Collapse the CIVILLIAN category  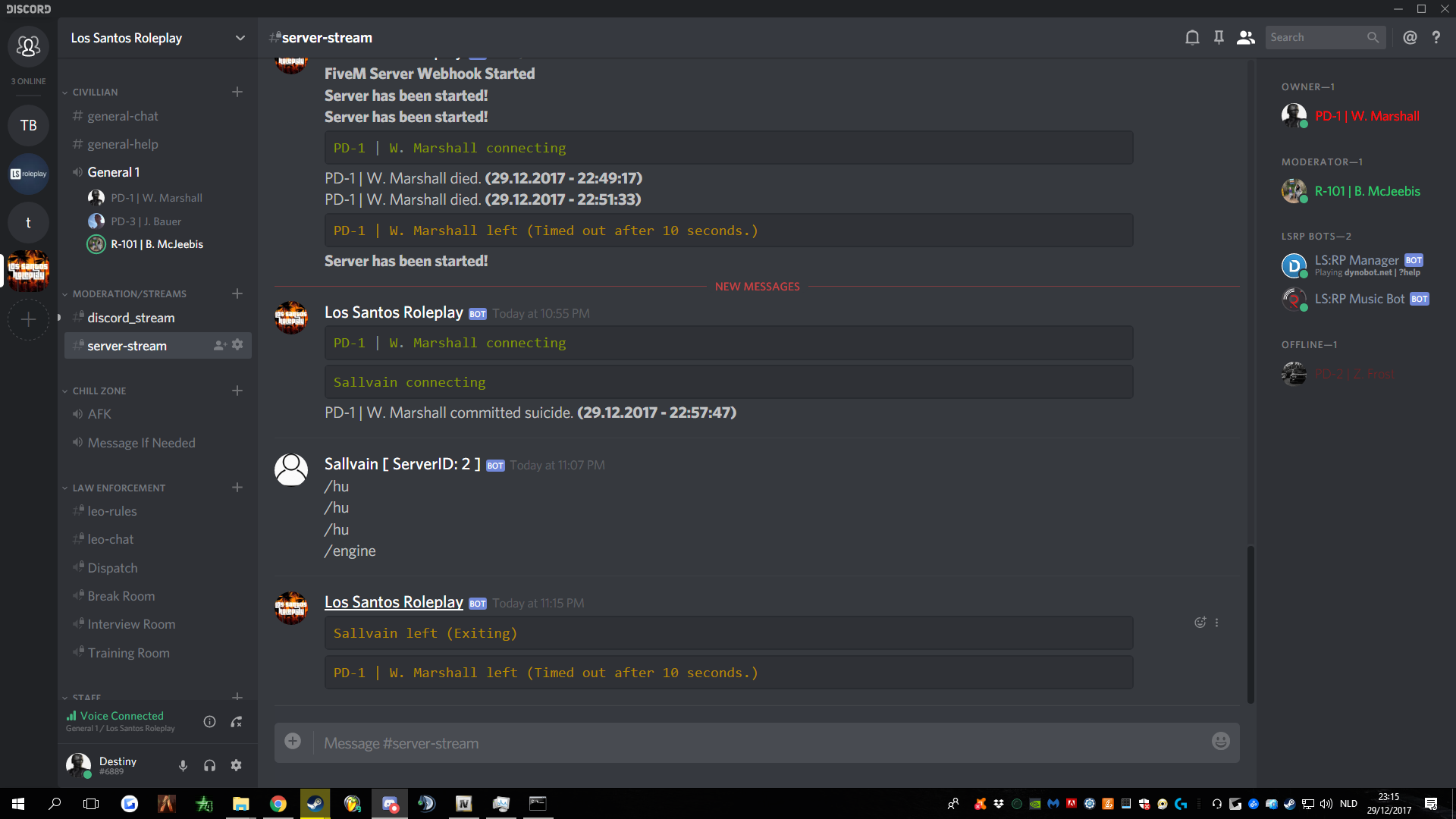[95, 93]
